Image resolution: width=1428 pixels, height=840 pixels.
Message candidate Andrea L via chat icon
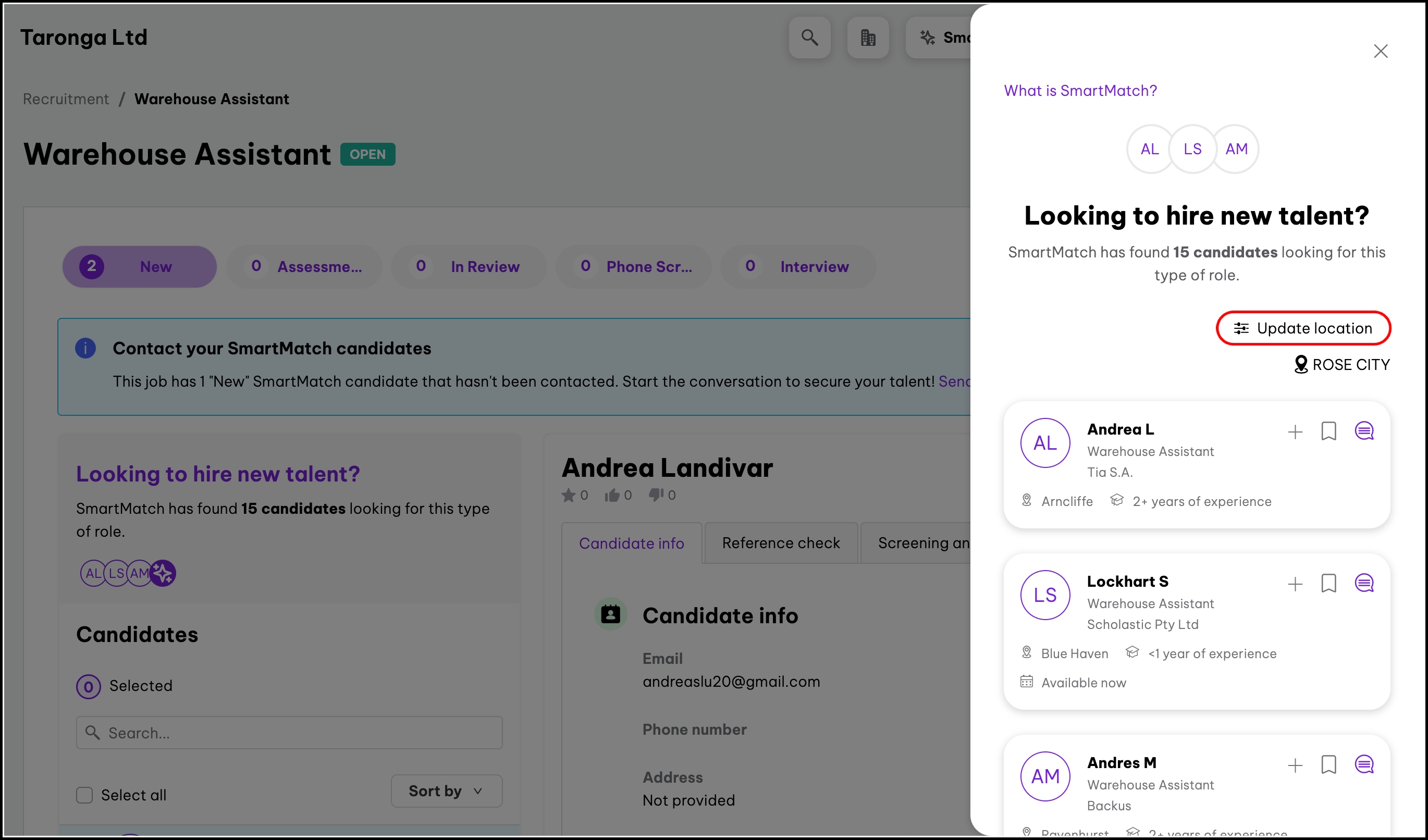coord(1364,431)
